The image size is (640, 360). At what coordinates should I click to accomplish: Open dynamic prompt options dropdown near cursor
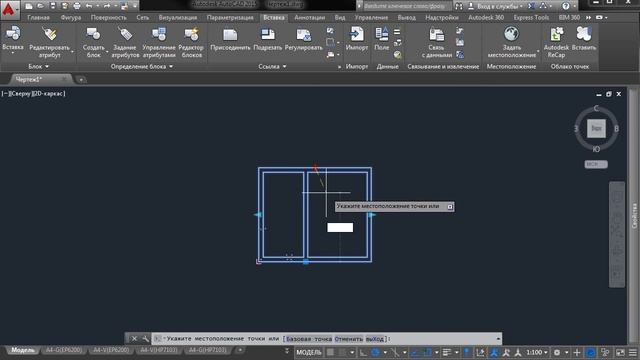[x=450, y=207]
